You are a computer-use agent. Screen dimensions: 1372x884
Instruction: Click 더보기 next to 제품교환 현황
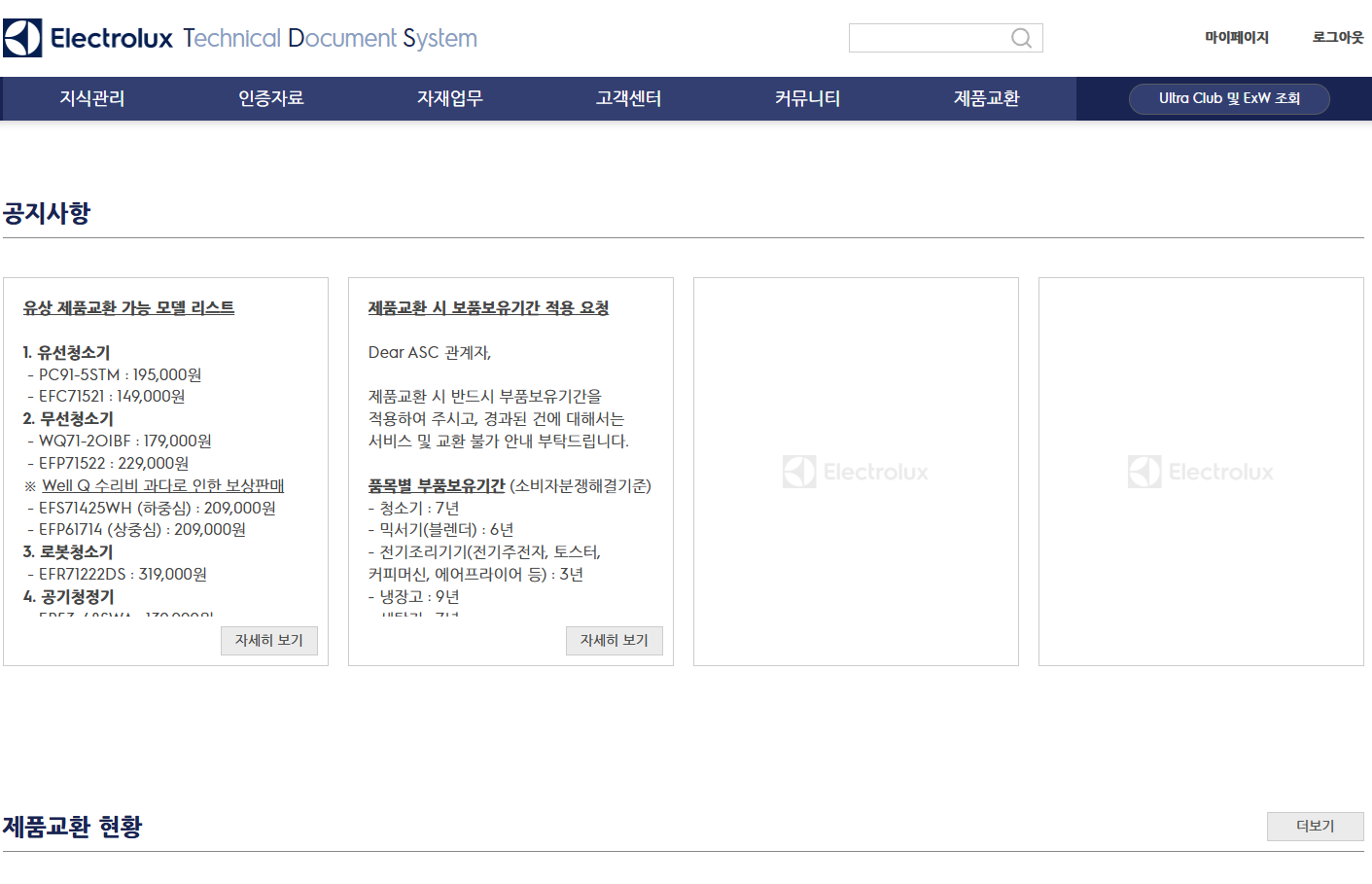[x=1315, y=826]
